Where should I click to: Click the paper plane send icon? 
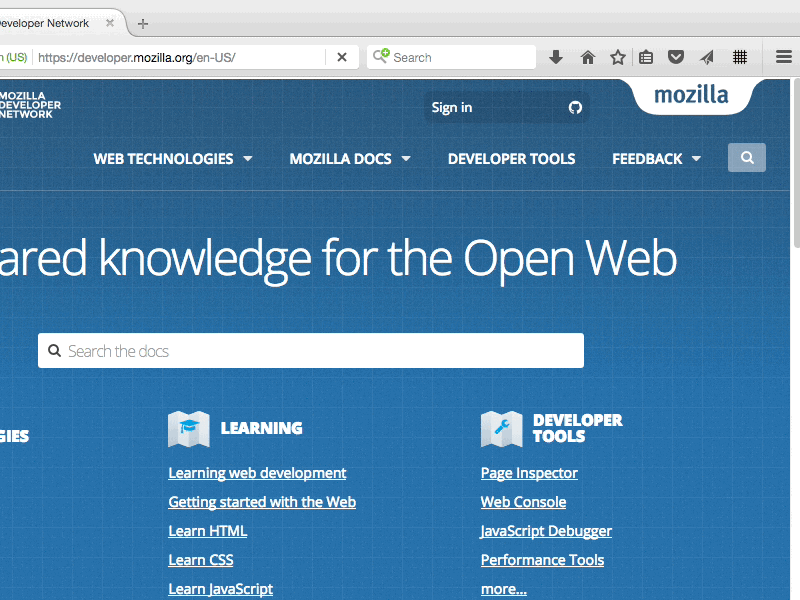pyautogui.click(x=707, y=57)
